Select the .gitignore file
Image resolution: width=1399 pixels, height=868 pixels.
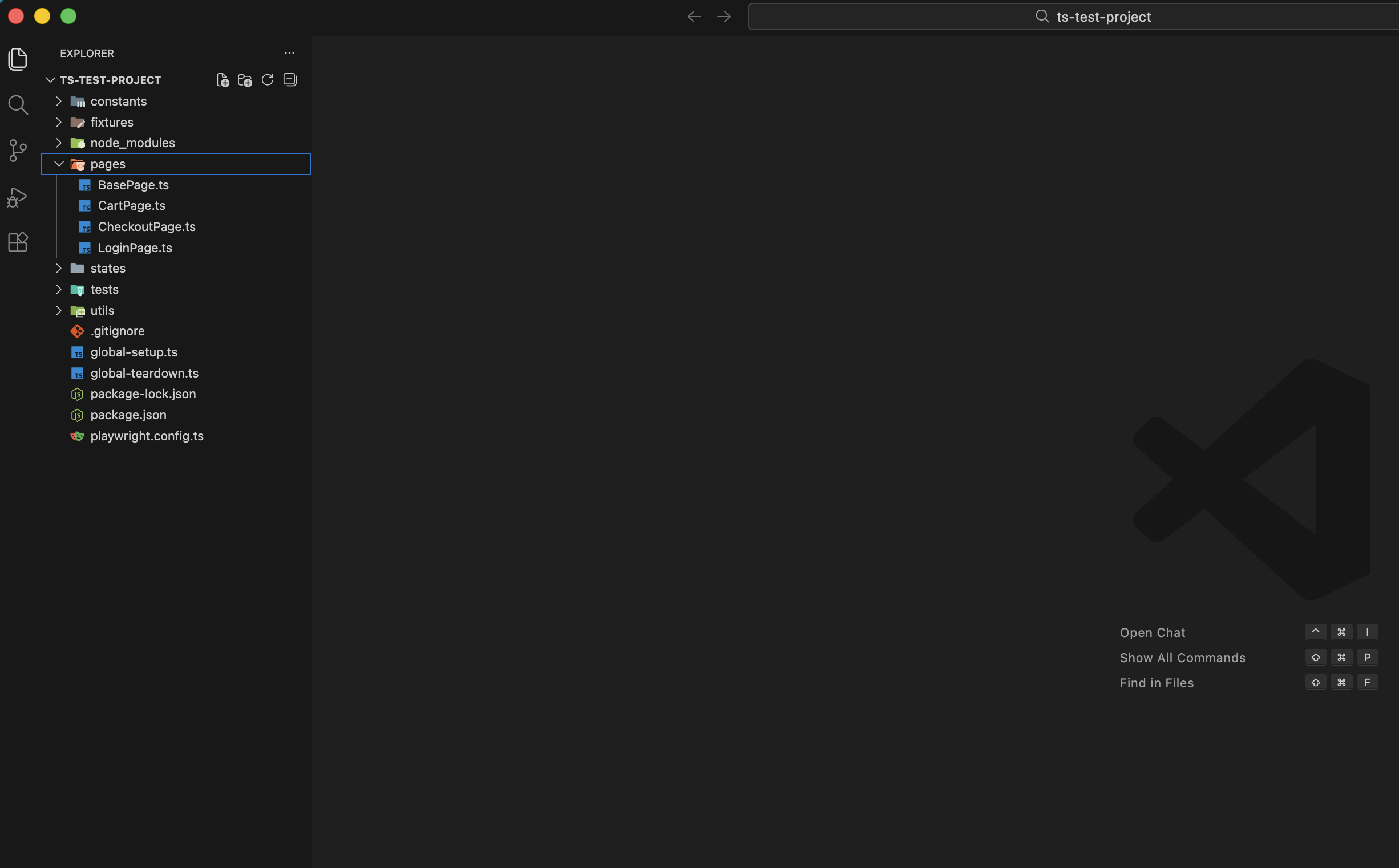118,331
